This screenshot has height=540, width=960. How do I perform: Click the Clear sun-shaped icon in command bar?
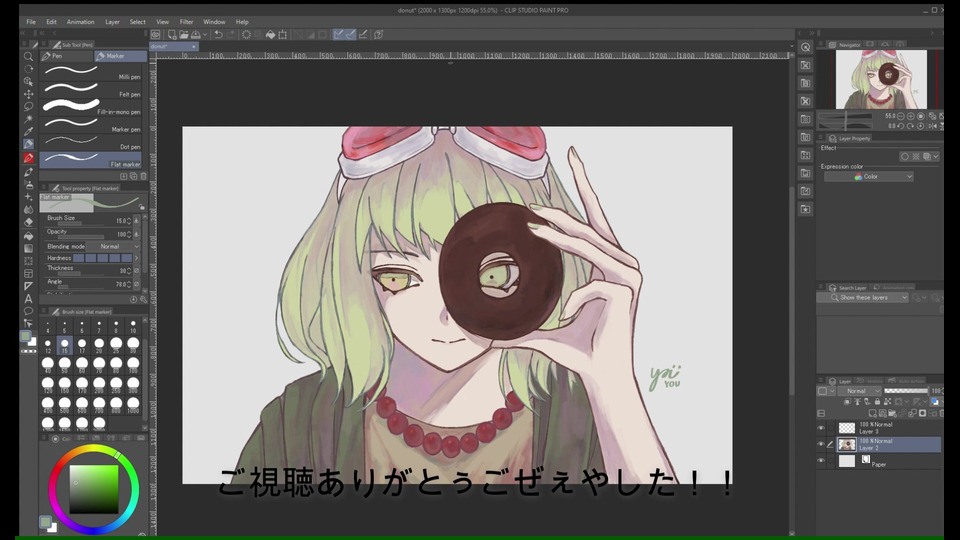(246, 35)
